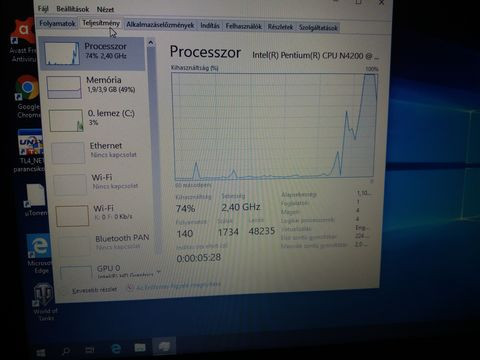Viewport: 480px width, 360px height.
Task: Switch to the Indítás tab
Action: tap(210, 26)
